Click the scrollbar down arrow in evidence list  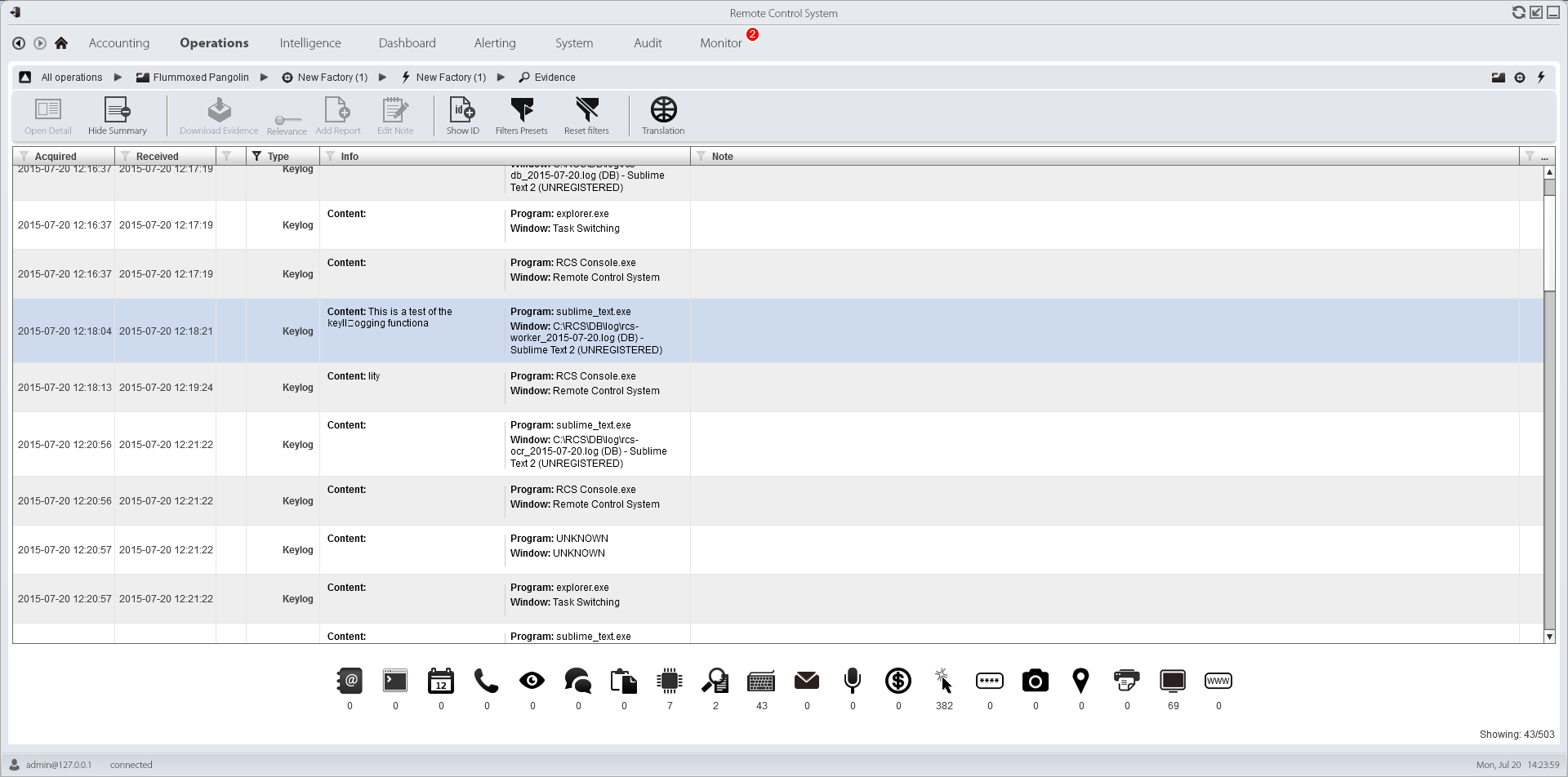[1549, 637]
